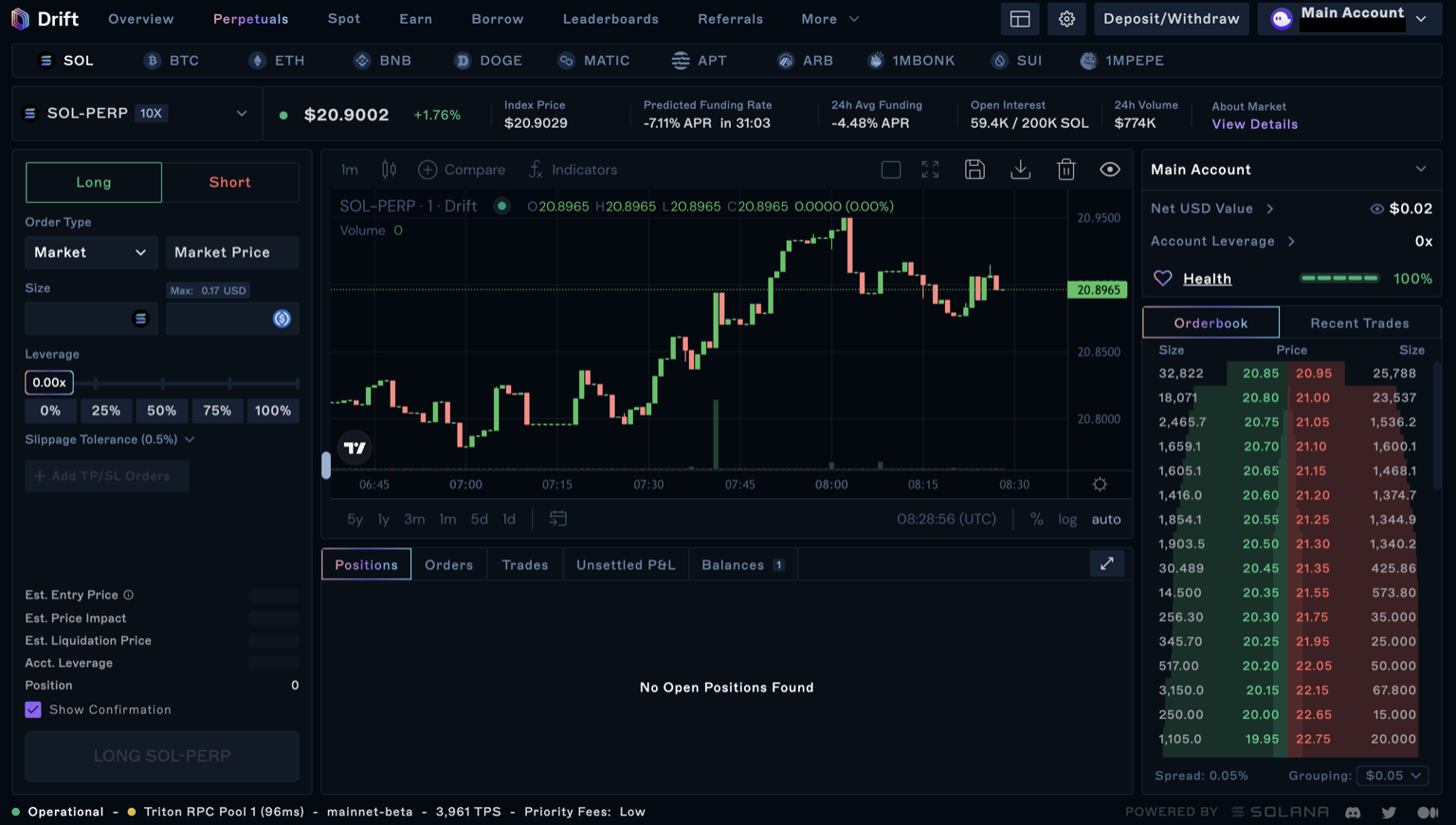Toggle chart drawings visibility eye icon
Image resolution: width=1456 pixels, height=825 pixels.
(1109, 169)
